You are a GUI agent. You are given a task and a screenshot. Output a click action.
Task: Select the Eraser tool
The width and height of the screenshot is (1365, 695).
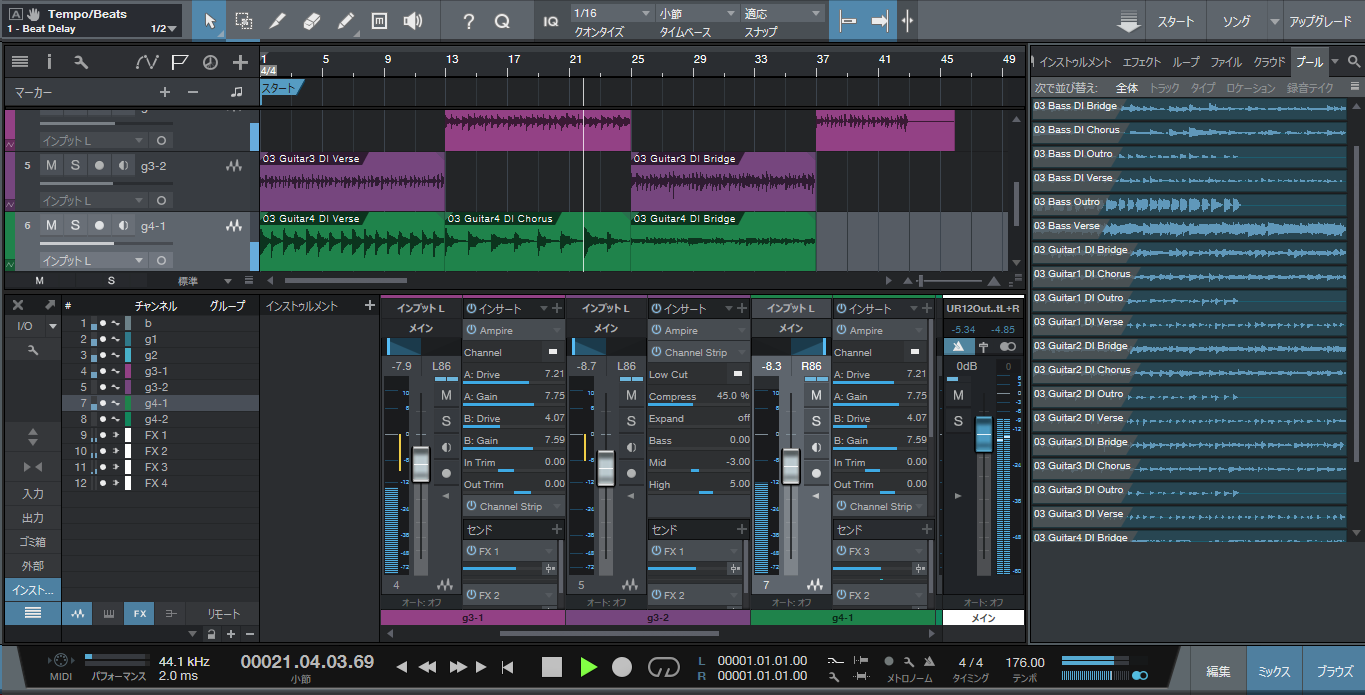click(x=311, y=21)
